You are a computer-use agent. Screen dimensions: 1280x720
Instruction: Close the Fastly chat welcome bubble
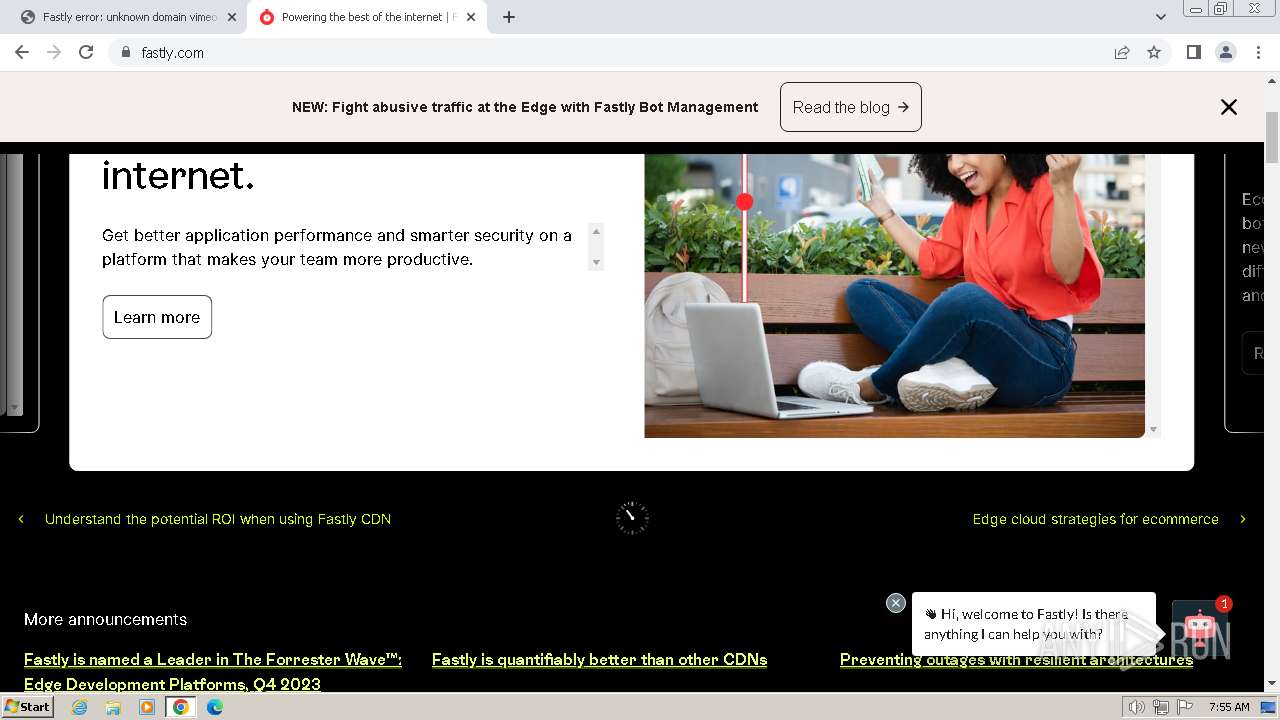coord(896,603)
